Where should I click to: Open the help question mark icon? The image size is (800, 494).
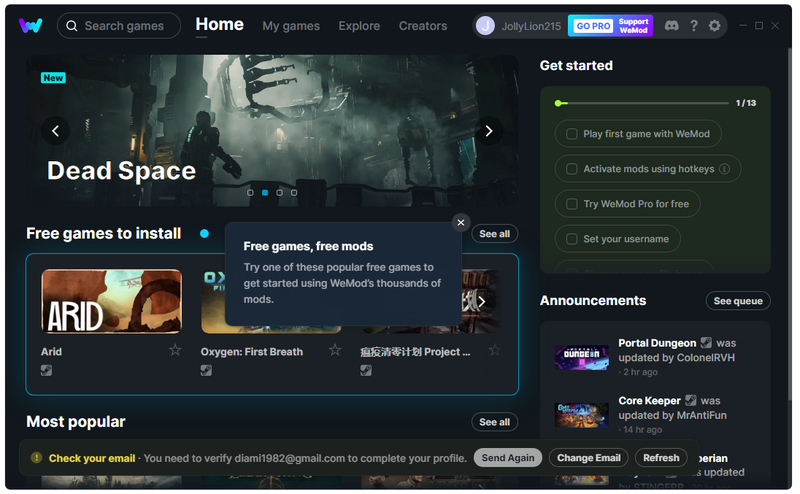click(x=693, y=26)
